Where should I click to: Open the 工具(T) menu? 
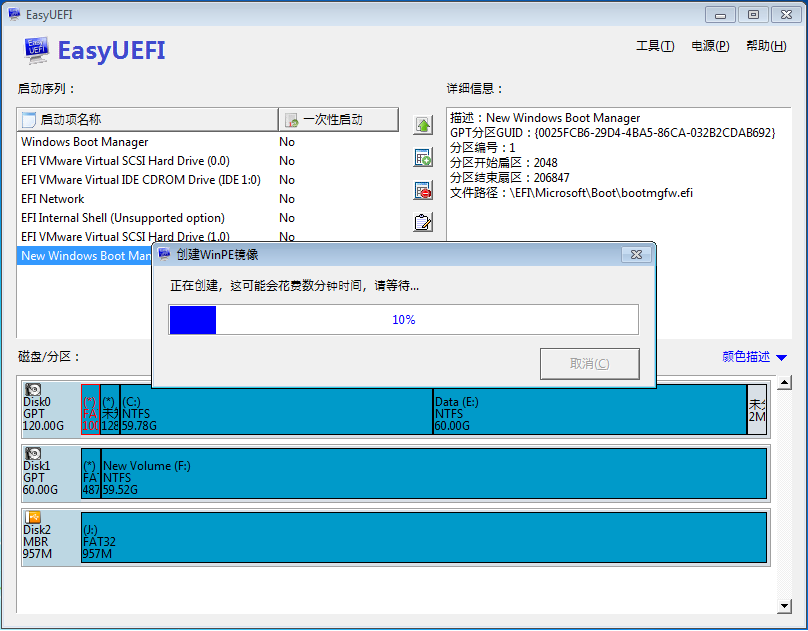coord(655,46)
